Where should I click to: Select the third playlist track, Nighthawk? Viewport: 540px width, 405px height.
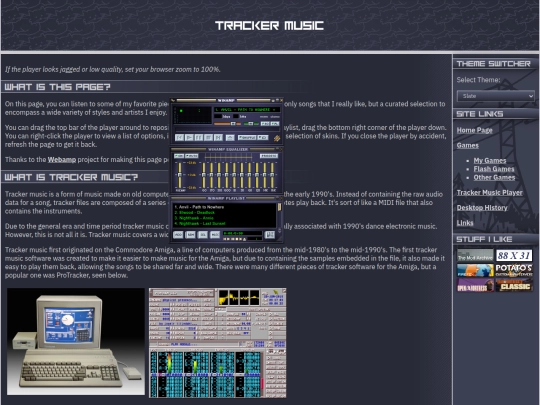click(224, 218)
